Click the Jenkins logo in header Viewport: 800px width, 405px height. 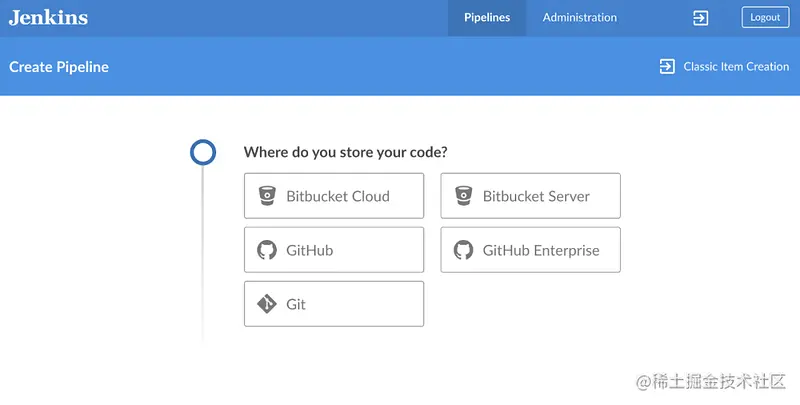pyautogui.click(x=48, y=18)
